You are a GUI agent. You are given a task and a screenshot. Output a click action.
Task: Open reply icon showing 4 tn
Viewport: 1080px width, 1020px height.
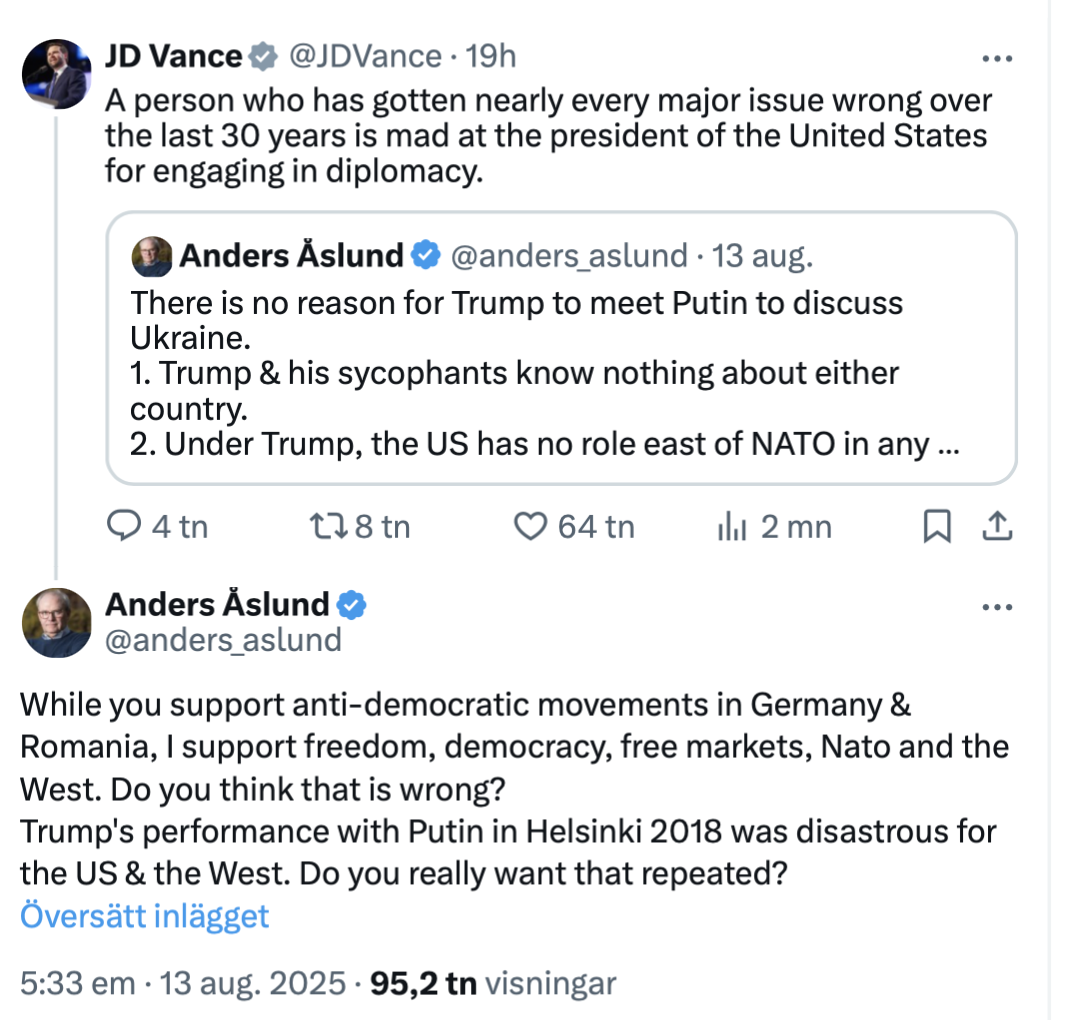(x=157, y=527)
